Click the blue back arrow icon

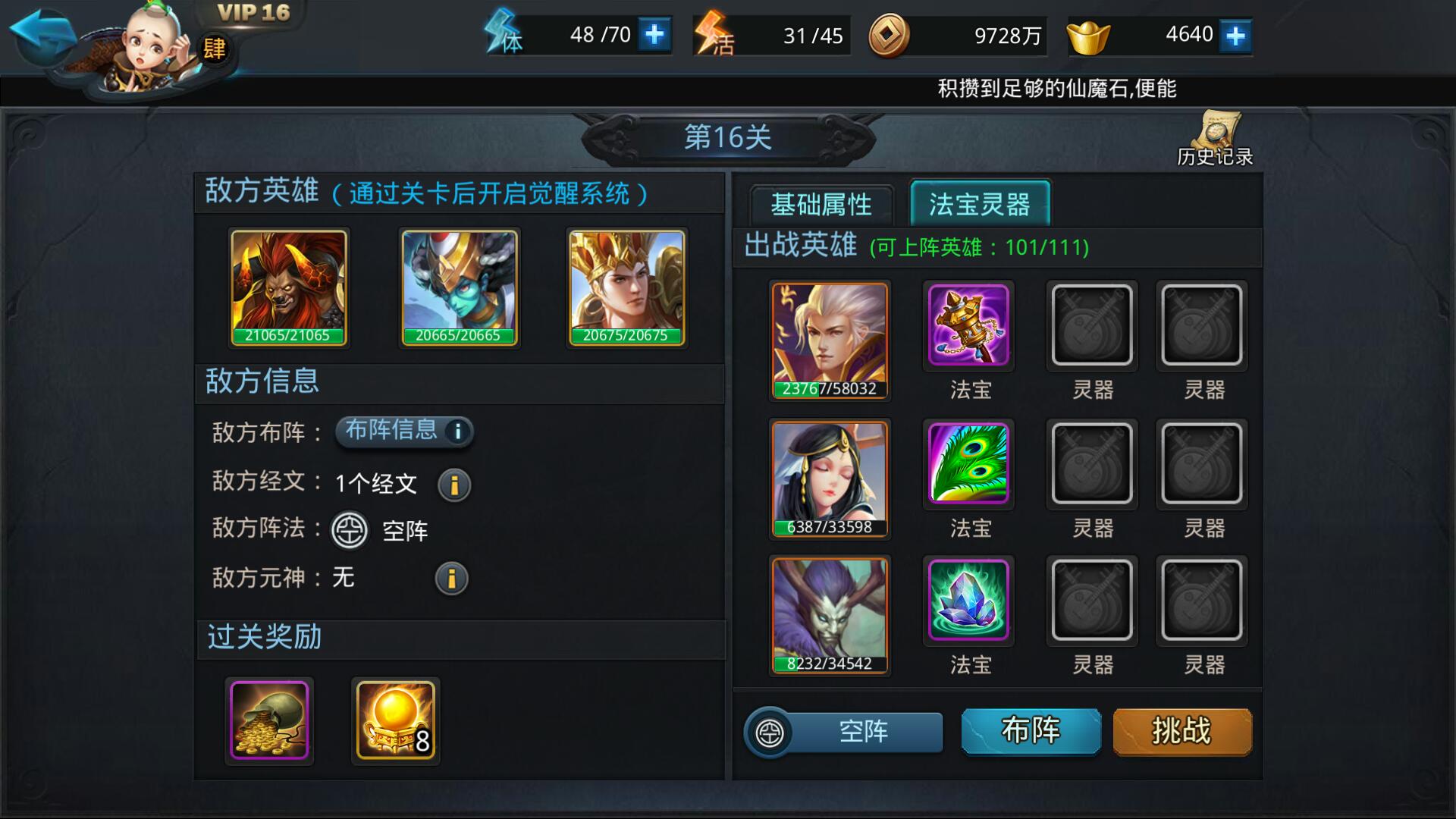tap(42, 36)
